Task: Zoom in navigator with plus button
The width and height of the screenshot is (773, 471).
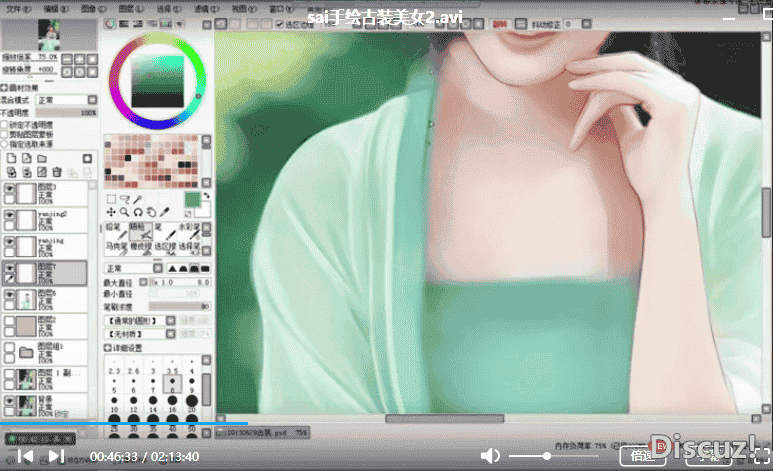Action: (79, 59)
